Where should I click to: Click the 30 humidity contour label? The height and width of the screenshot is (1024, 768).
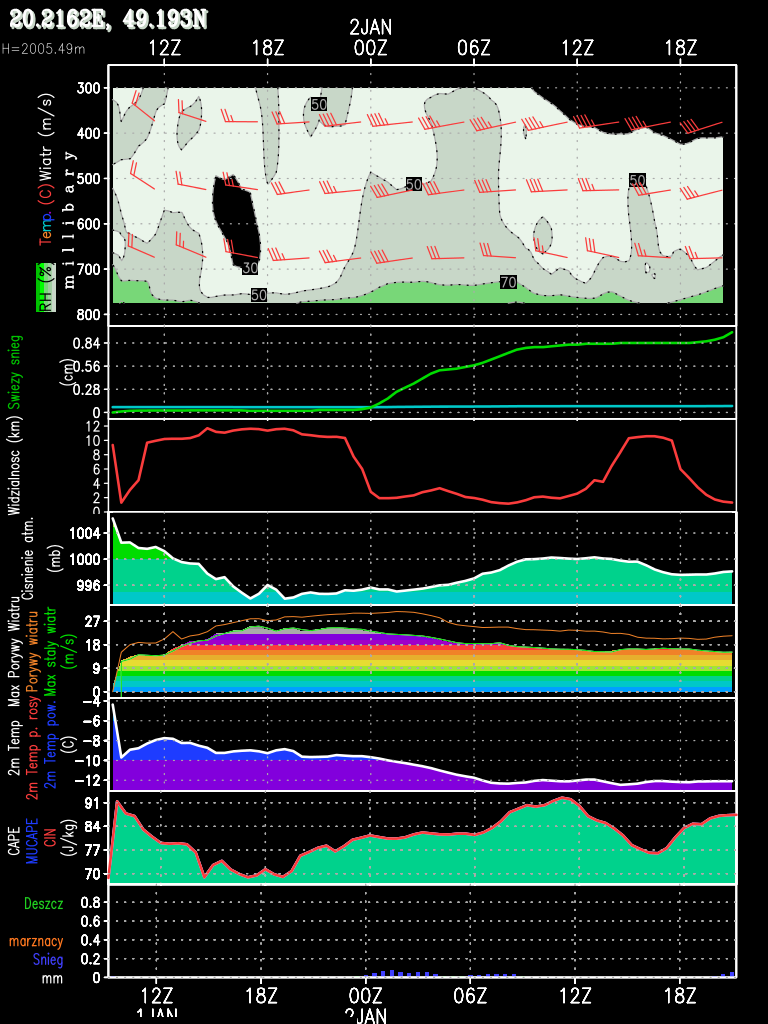point(250,268)
